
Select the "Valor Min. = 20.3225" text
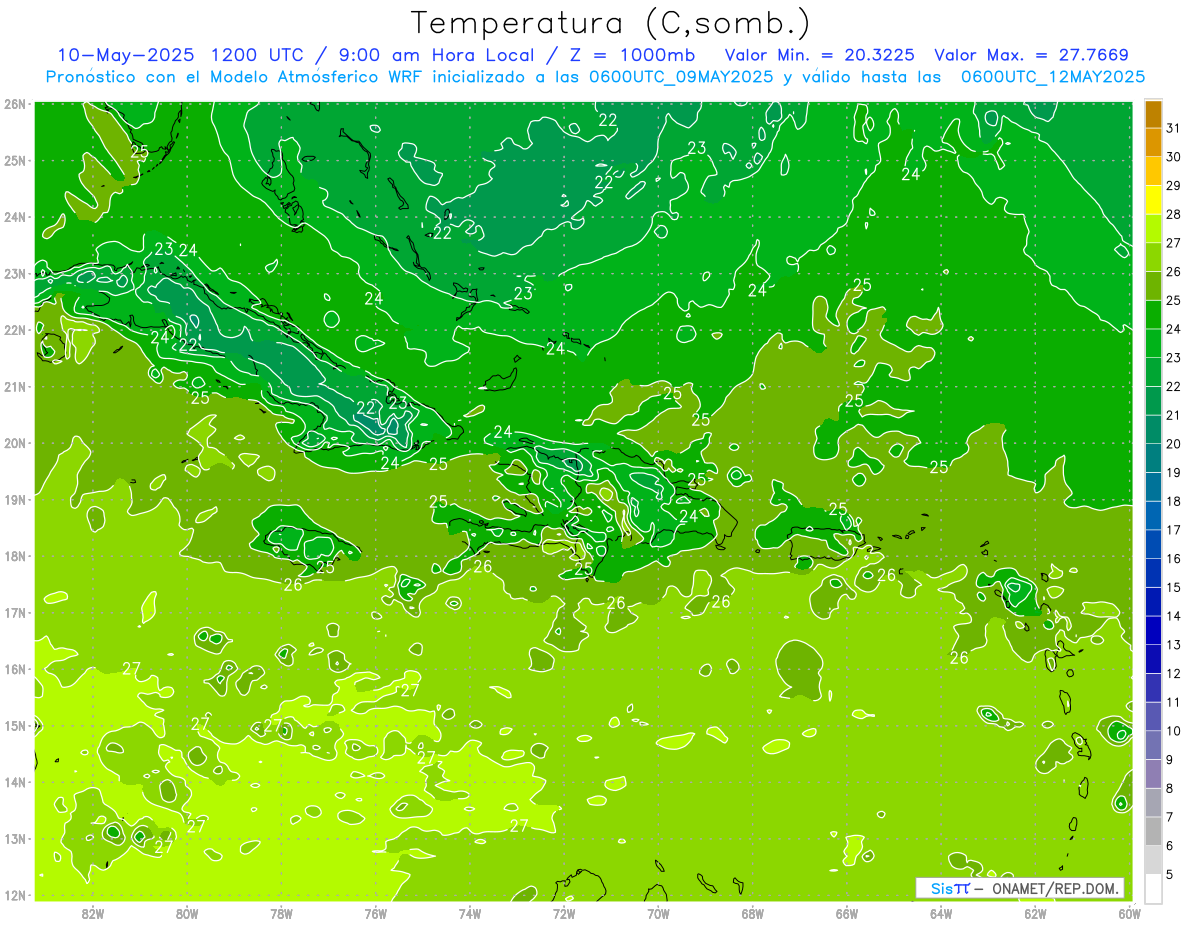[x=819, y=55]
